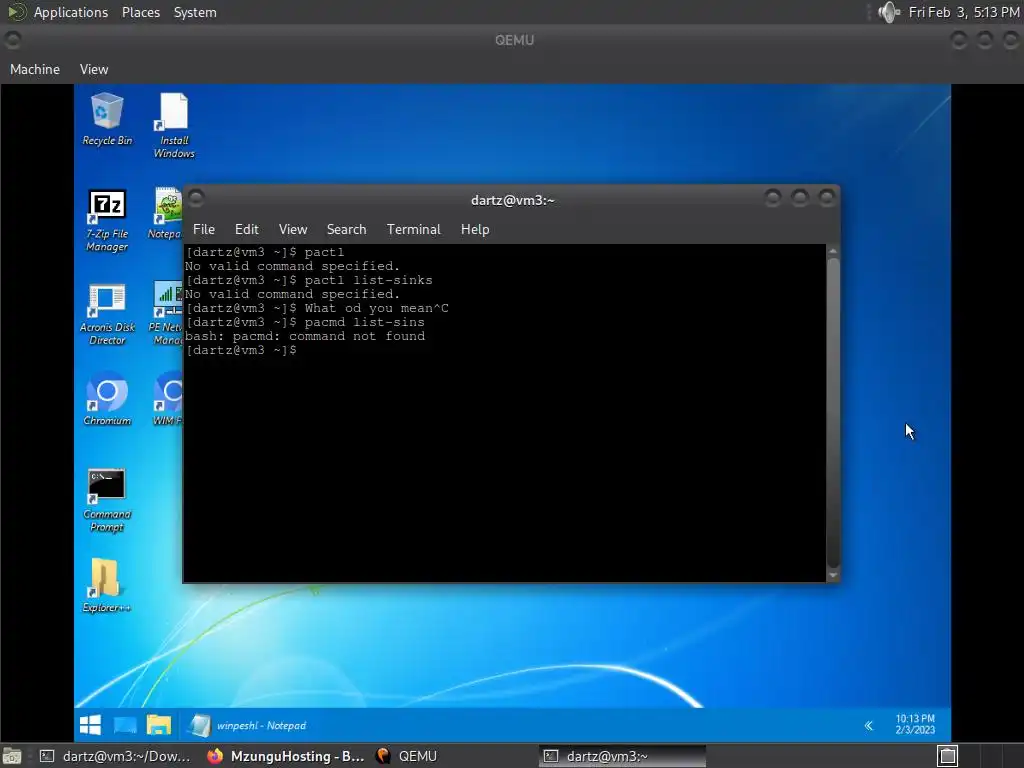The width and height of the screenshot is (1024, 768).
Task: Open the Windows Start button
Action: [90, 725]
